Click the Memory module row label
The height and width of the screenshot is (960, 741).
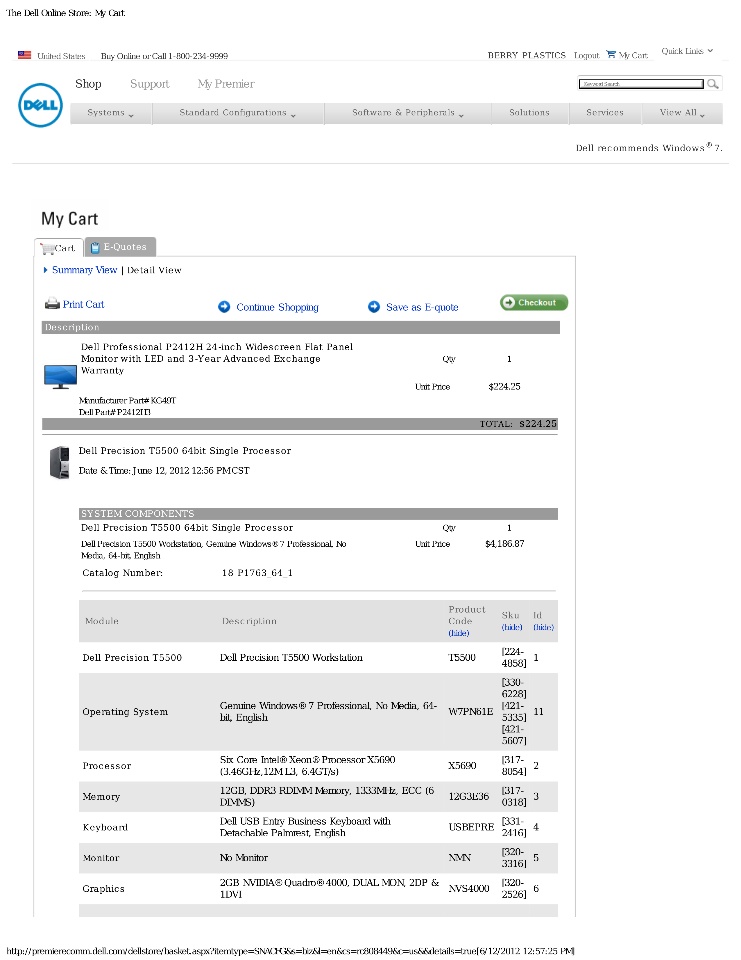[x=101, y=797]
